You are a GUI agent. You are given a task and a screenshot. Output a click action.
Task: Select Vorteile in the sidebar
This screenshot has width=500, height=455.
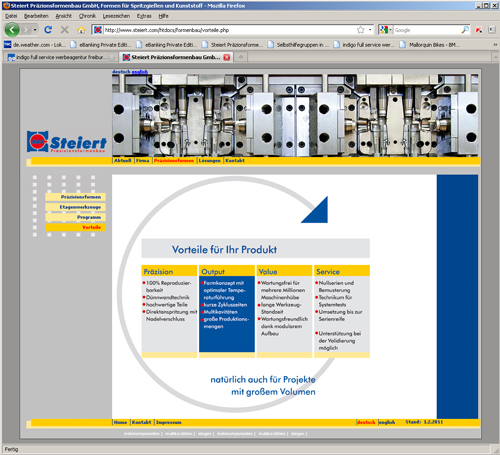coord(76,227)
